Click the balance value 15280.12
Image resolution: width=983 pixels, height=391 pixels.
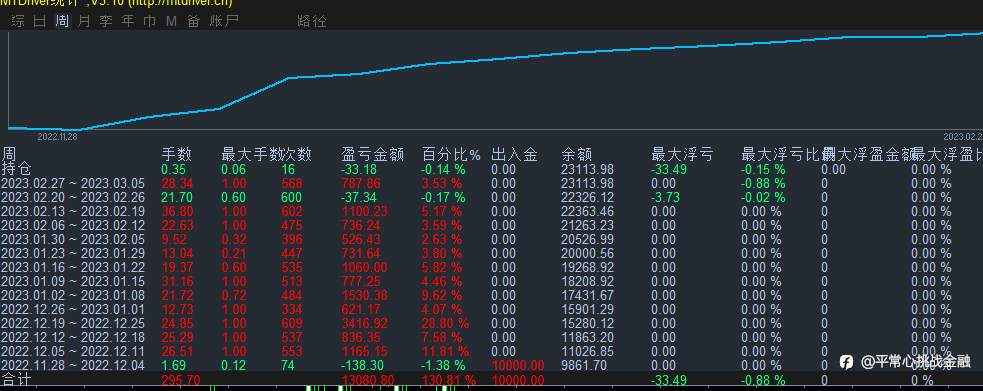tap(587, 323)
